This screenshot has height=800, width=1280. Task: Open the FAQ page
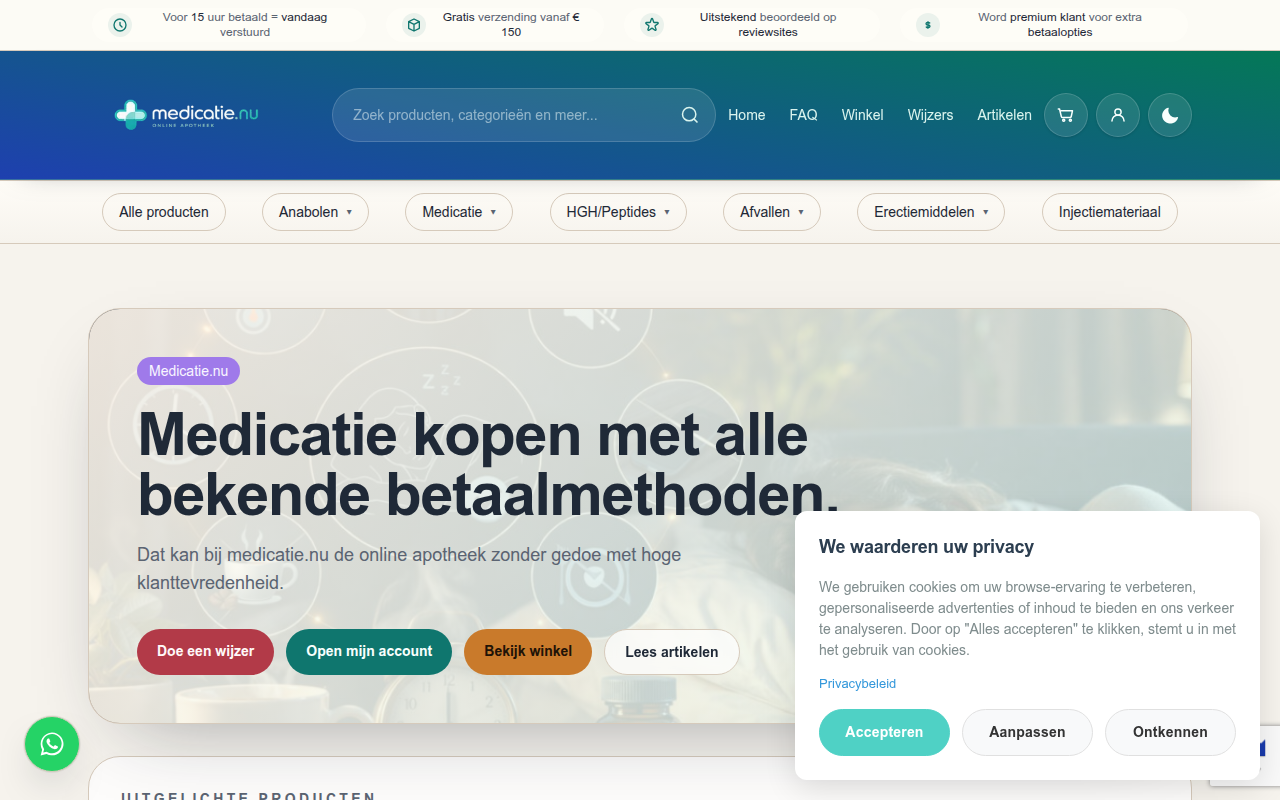coord(803,115)
